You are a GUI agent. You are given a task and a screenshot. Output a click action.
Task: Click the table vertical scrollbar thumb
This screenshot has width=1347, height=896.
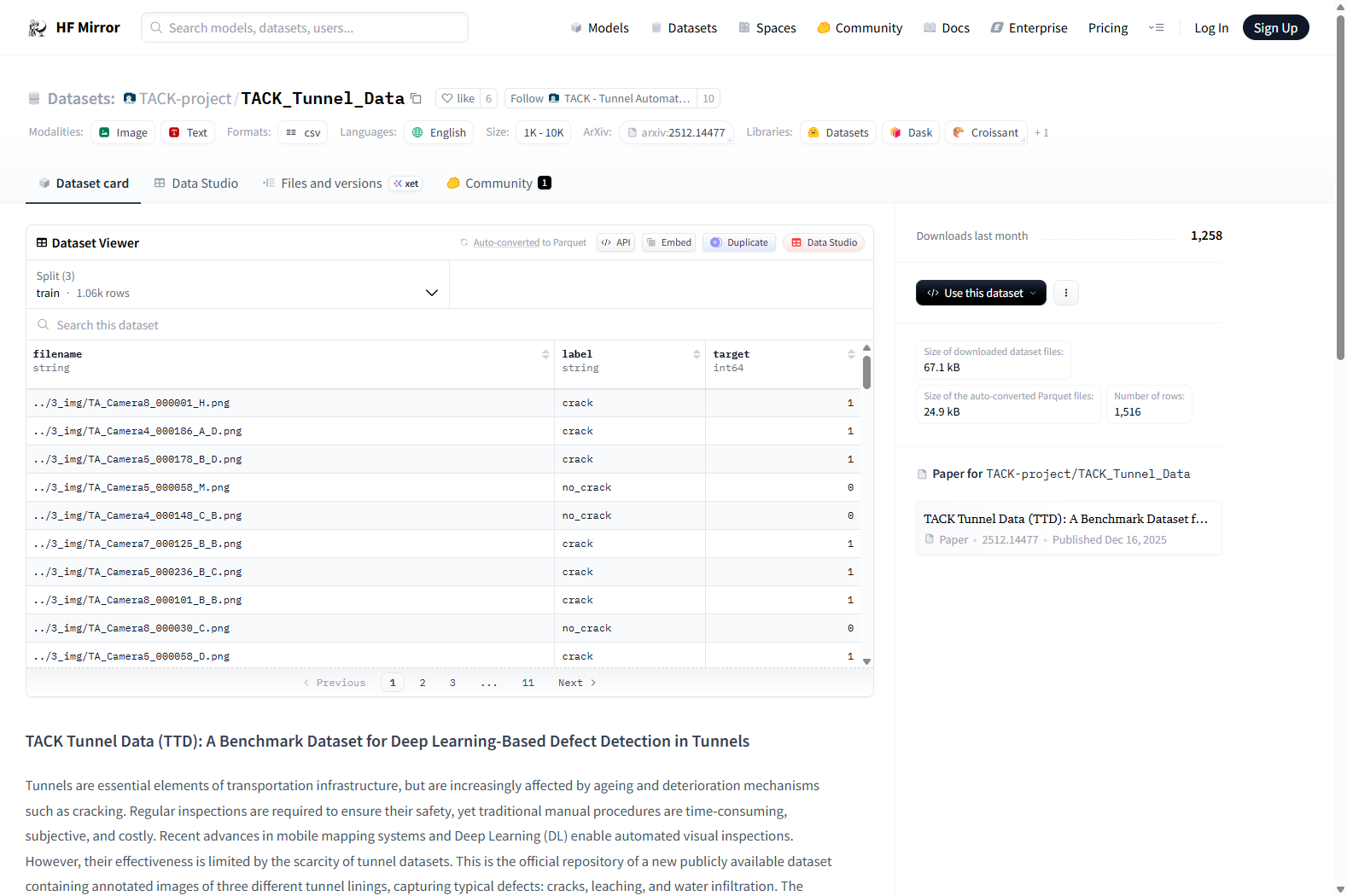(x=866, y=372)
